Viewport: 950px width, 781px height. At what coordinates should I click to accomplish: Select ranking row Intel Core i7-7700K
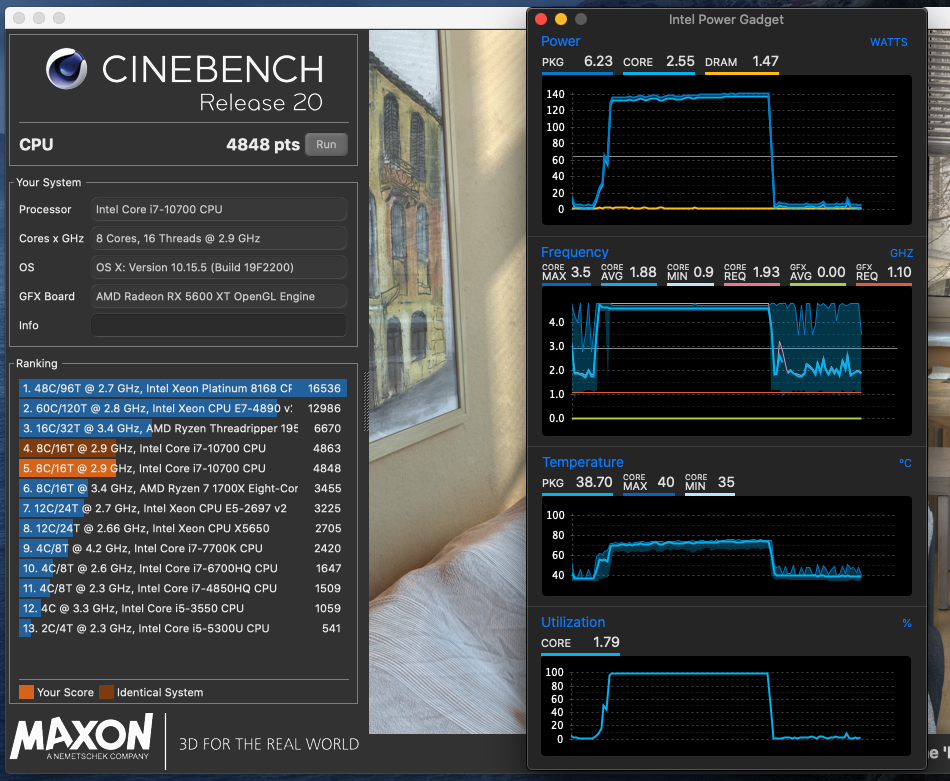(182, 548)
